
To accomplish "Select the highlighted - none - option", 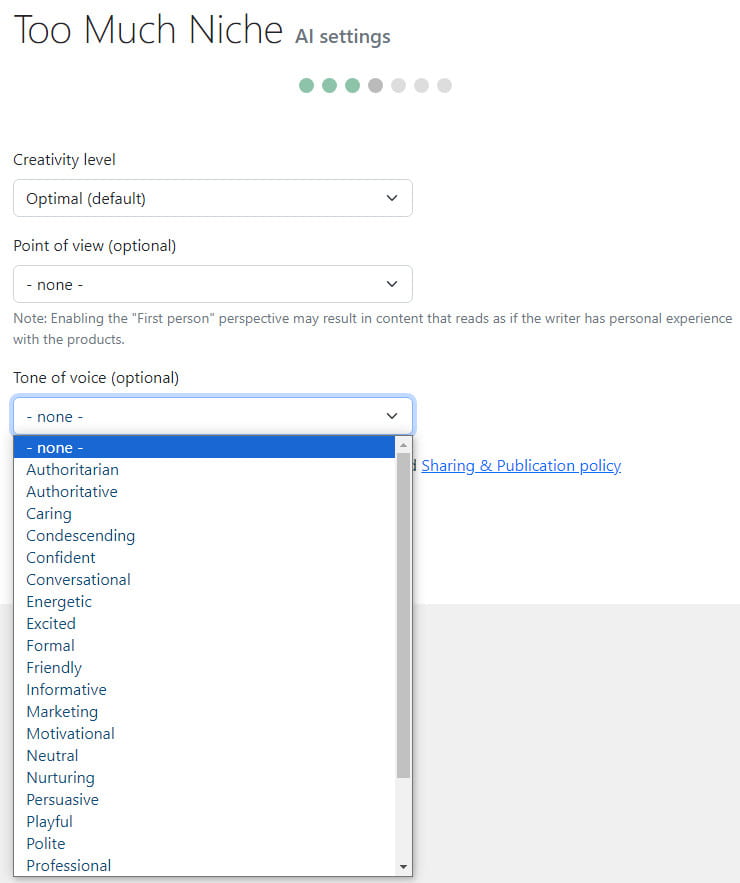I will pyautogui.click(x=204, y=448).
